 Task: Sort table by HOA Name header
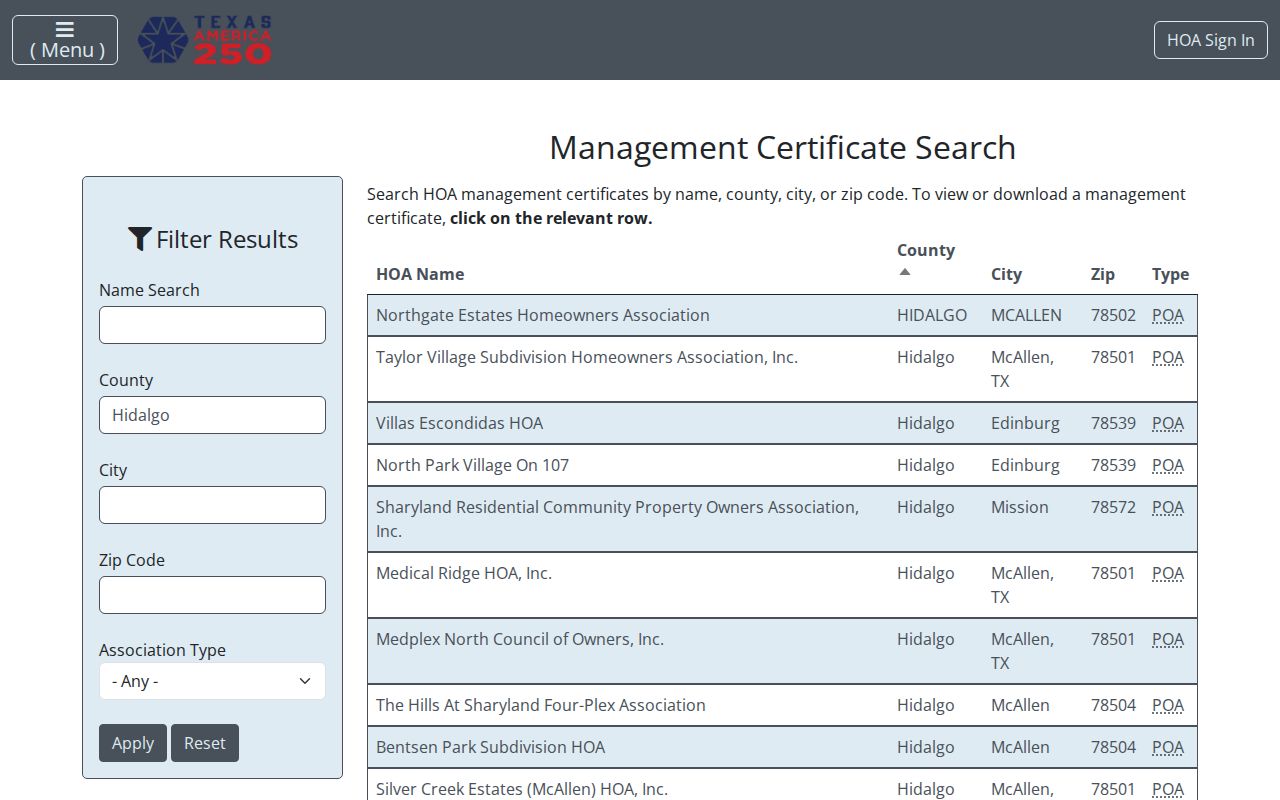pos(420,274)
